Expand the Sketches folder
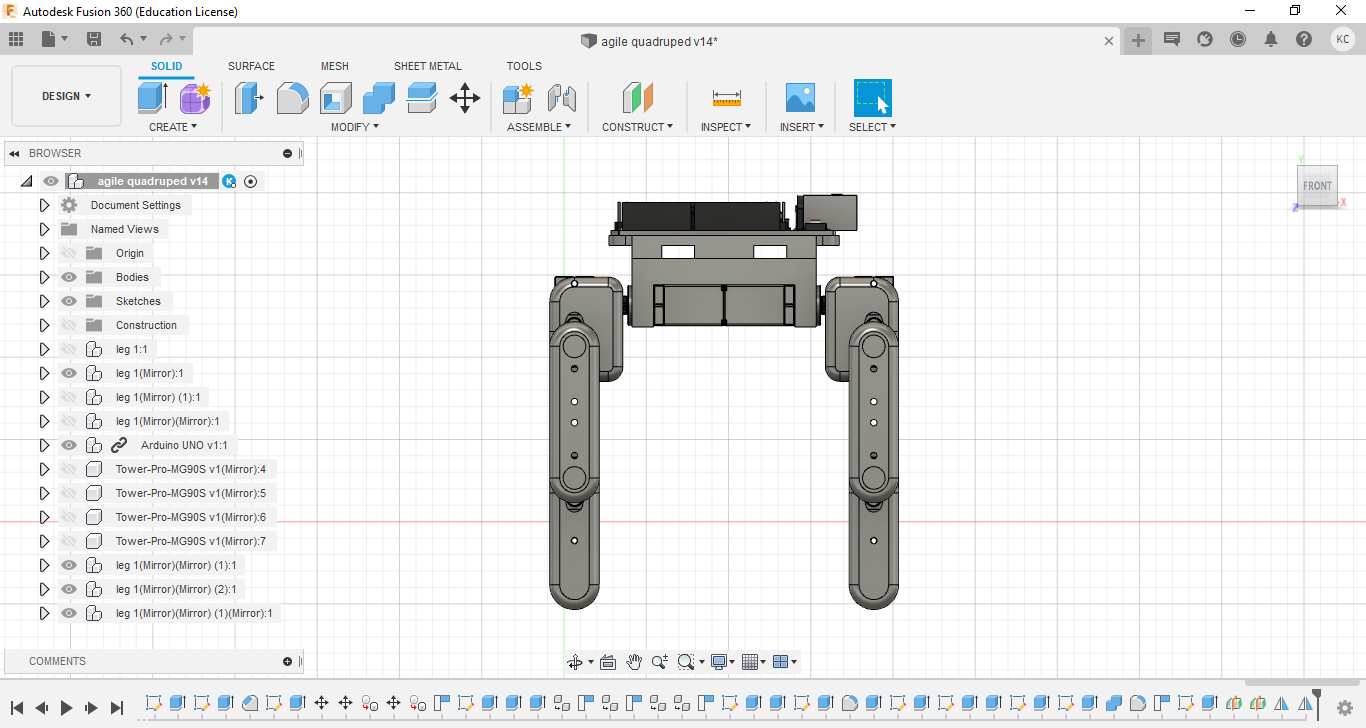The height and width of the screenshot is (728, 1366). point(44,301)
